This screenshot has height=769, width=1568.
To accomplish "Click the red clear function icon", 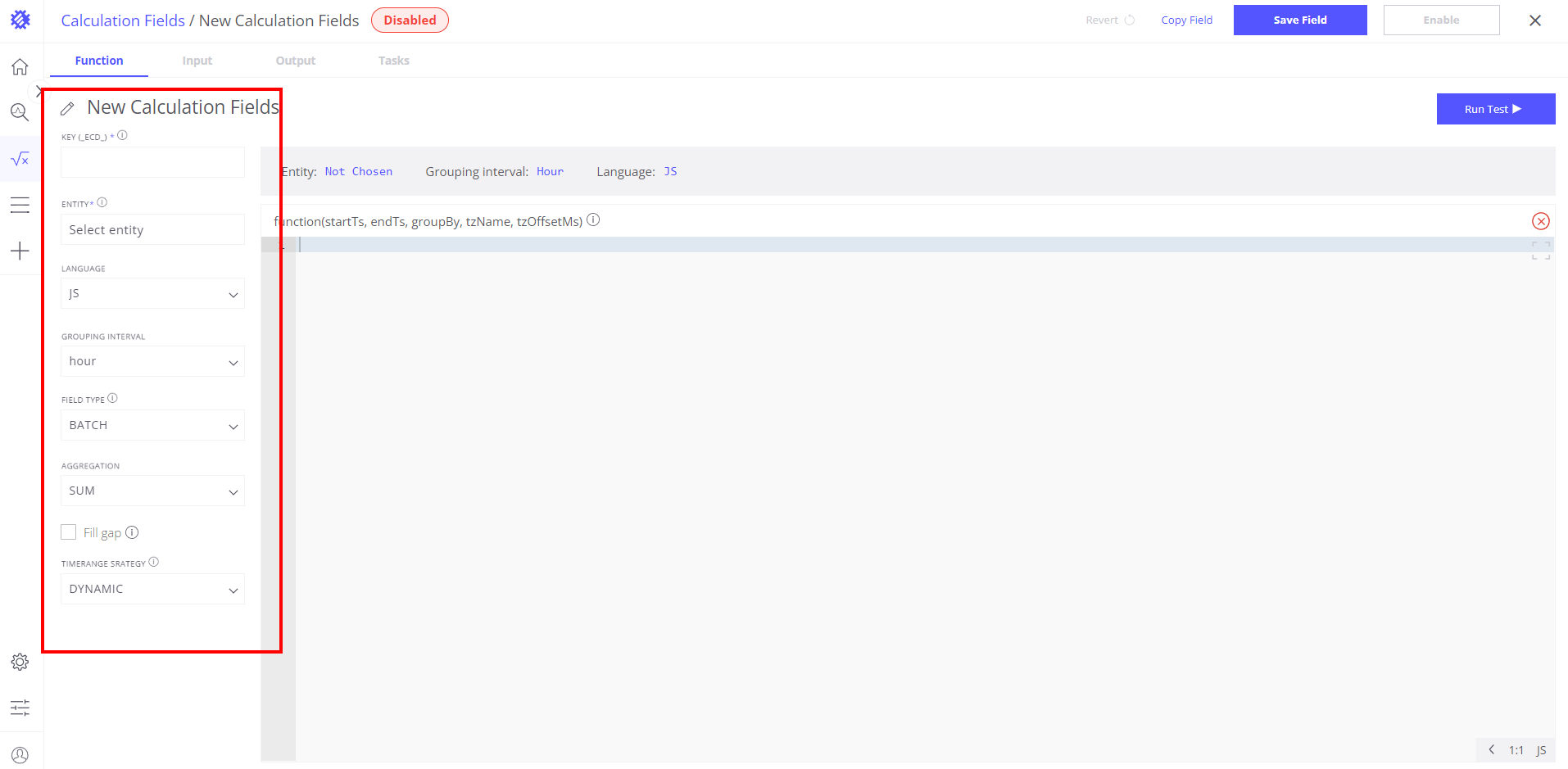I will click(x=1540, y=221).
